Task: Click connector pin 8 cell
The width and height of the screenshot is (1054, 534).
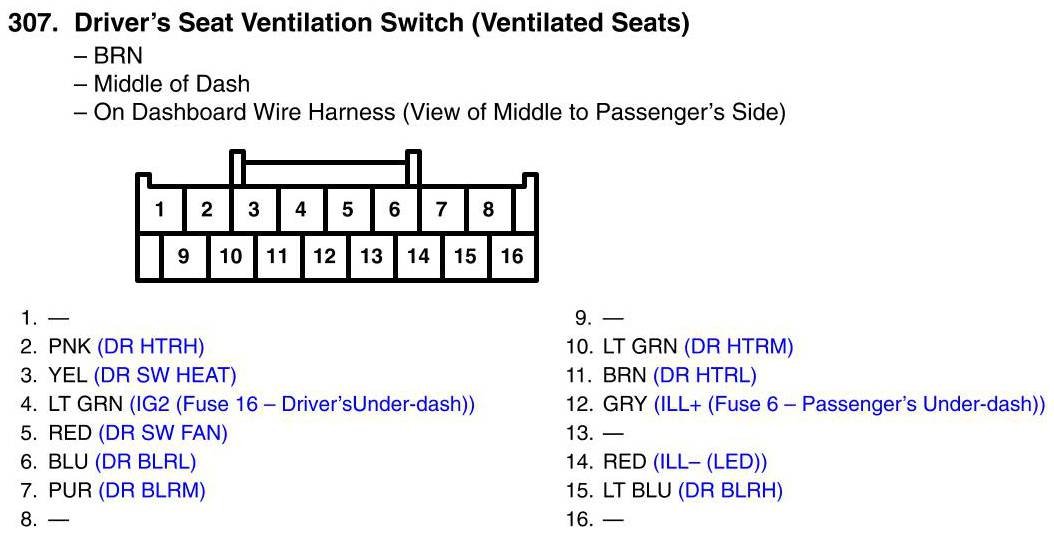Action: click(488, 210)
